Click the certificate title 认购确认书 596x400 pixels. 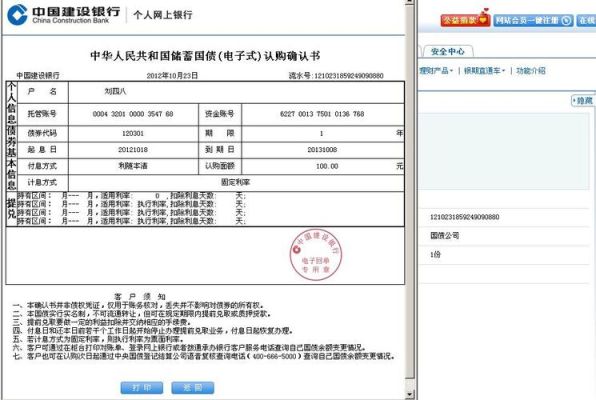[x=205, y=56]
